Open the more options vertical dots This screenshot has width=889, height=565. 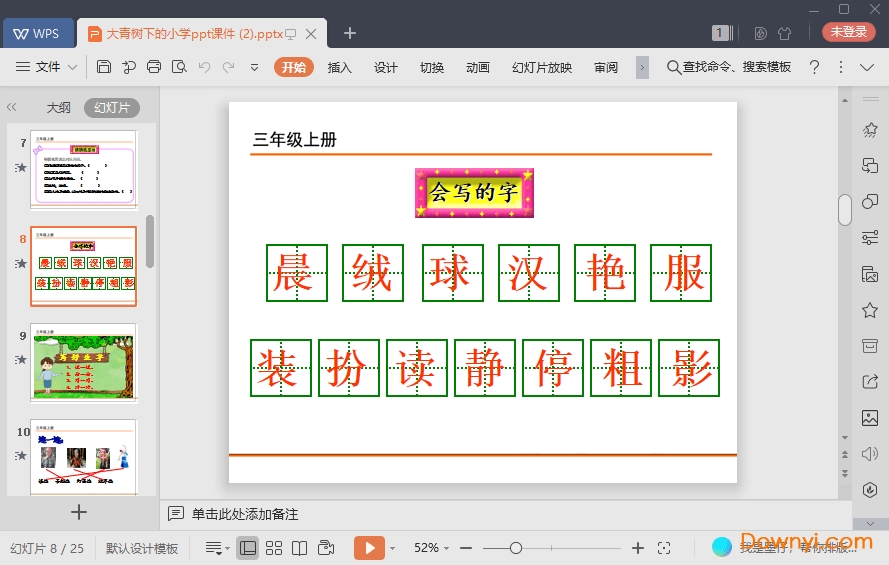point(841,67)
